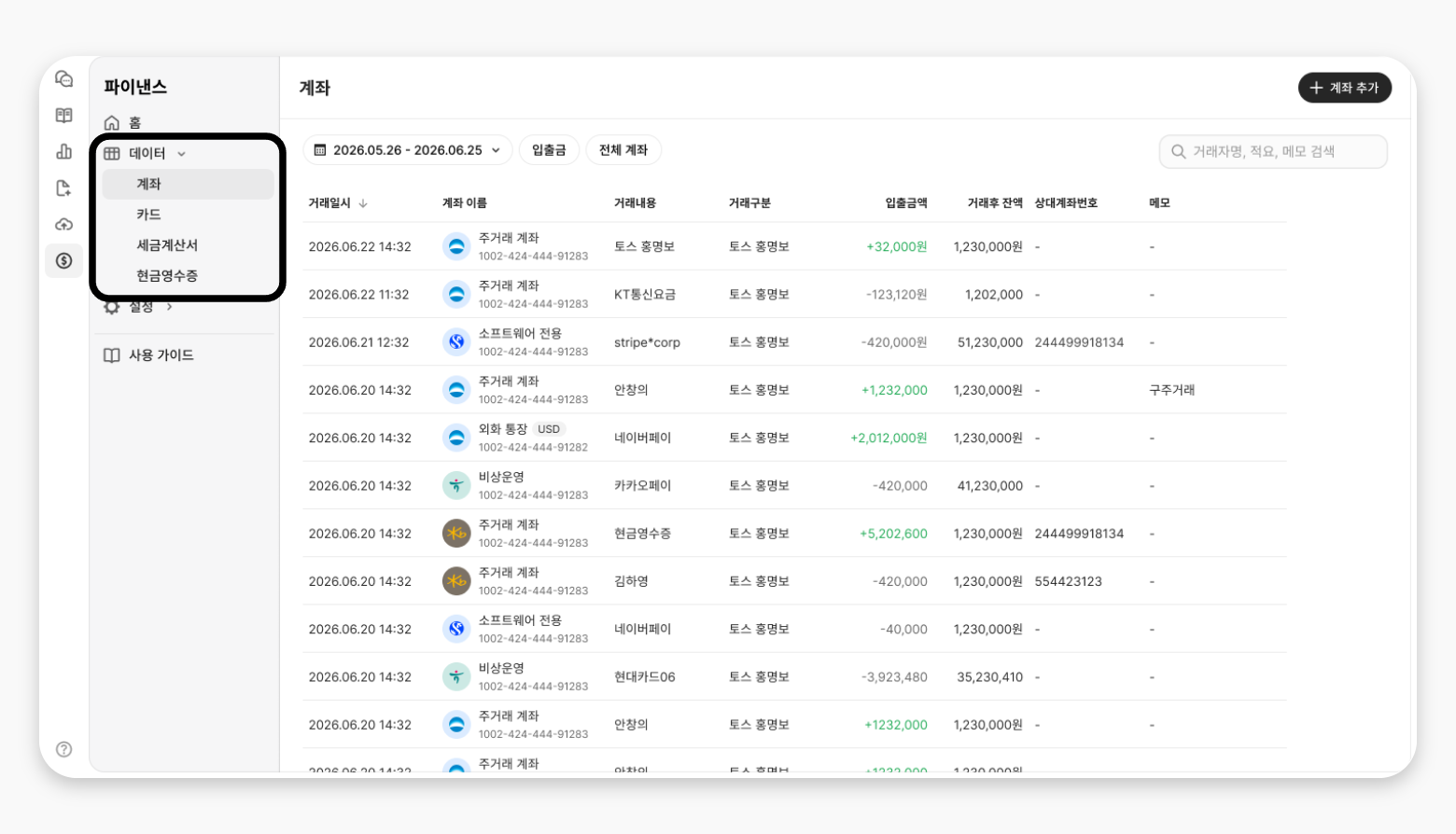
Task: Click the 메모 column header
Action: point(1160,203)
